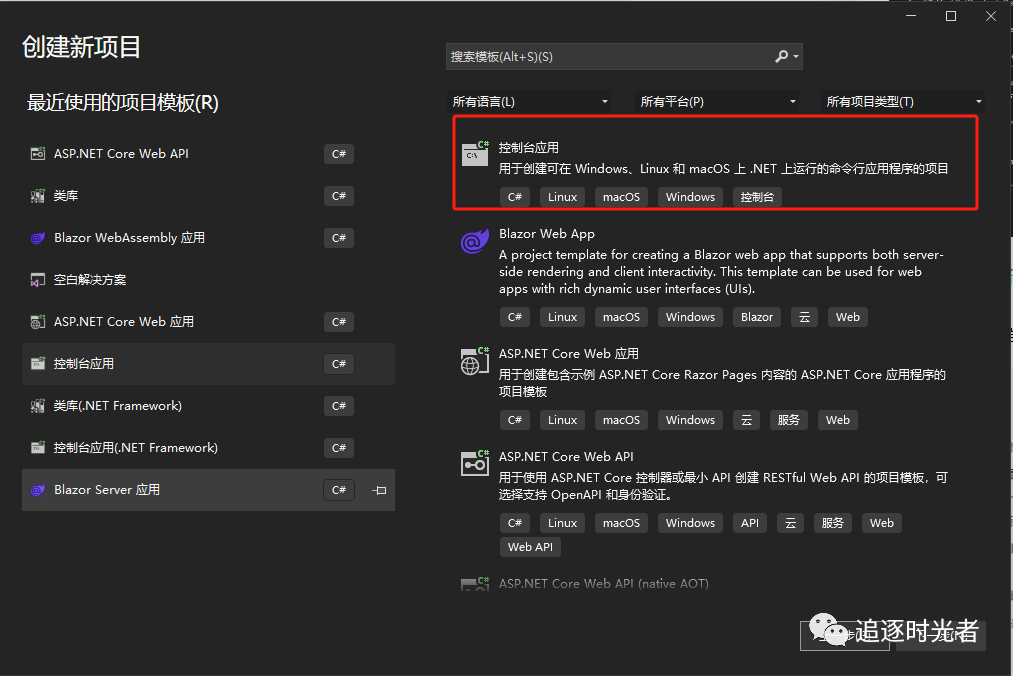This screenshot has height=676, width=1013.
Task: Choose the Blazor Web App template title
Action: 547,234
